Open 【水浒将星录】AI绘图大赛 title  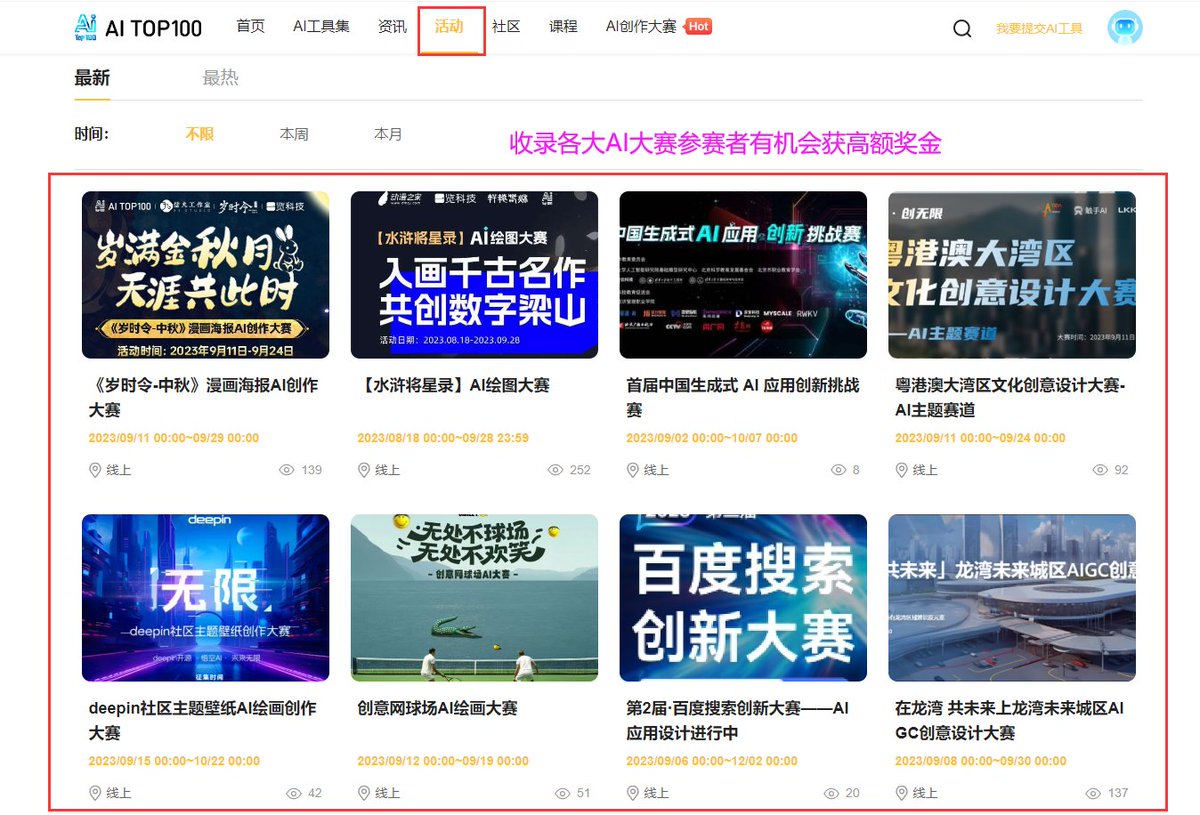tap(454, 386)
